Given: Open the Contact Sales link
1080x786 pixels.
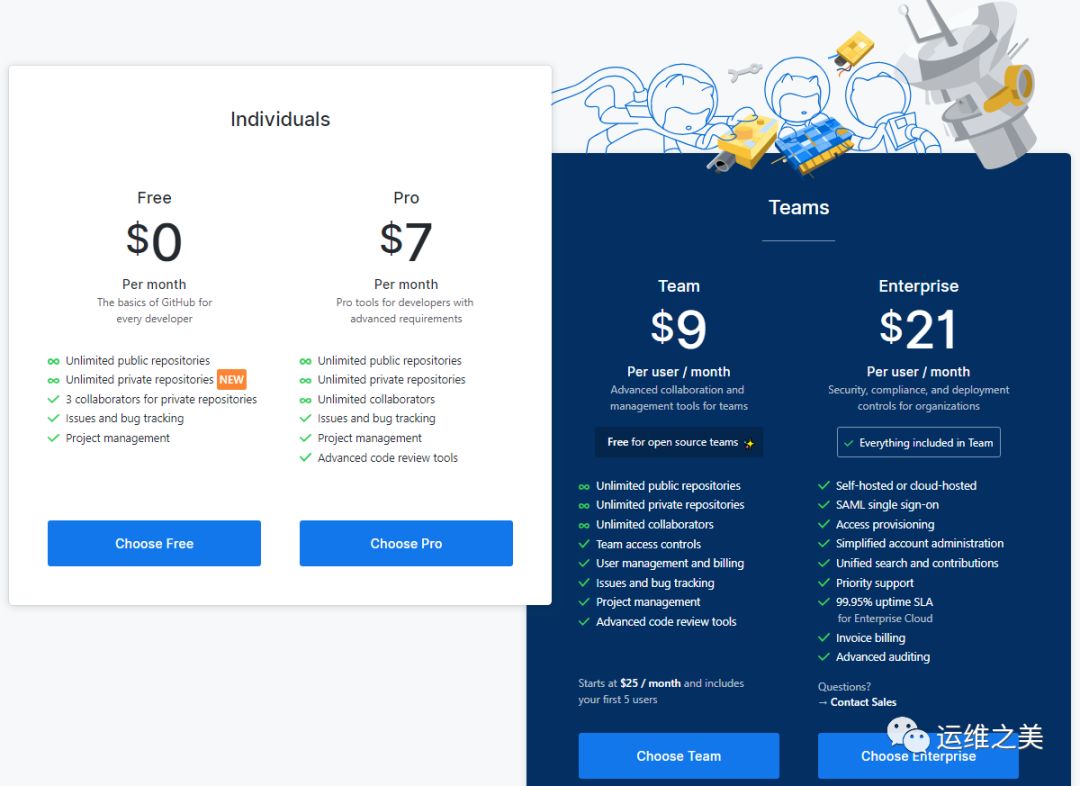Looking at the screenshot, I should coord(863,702).
